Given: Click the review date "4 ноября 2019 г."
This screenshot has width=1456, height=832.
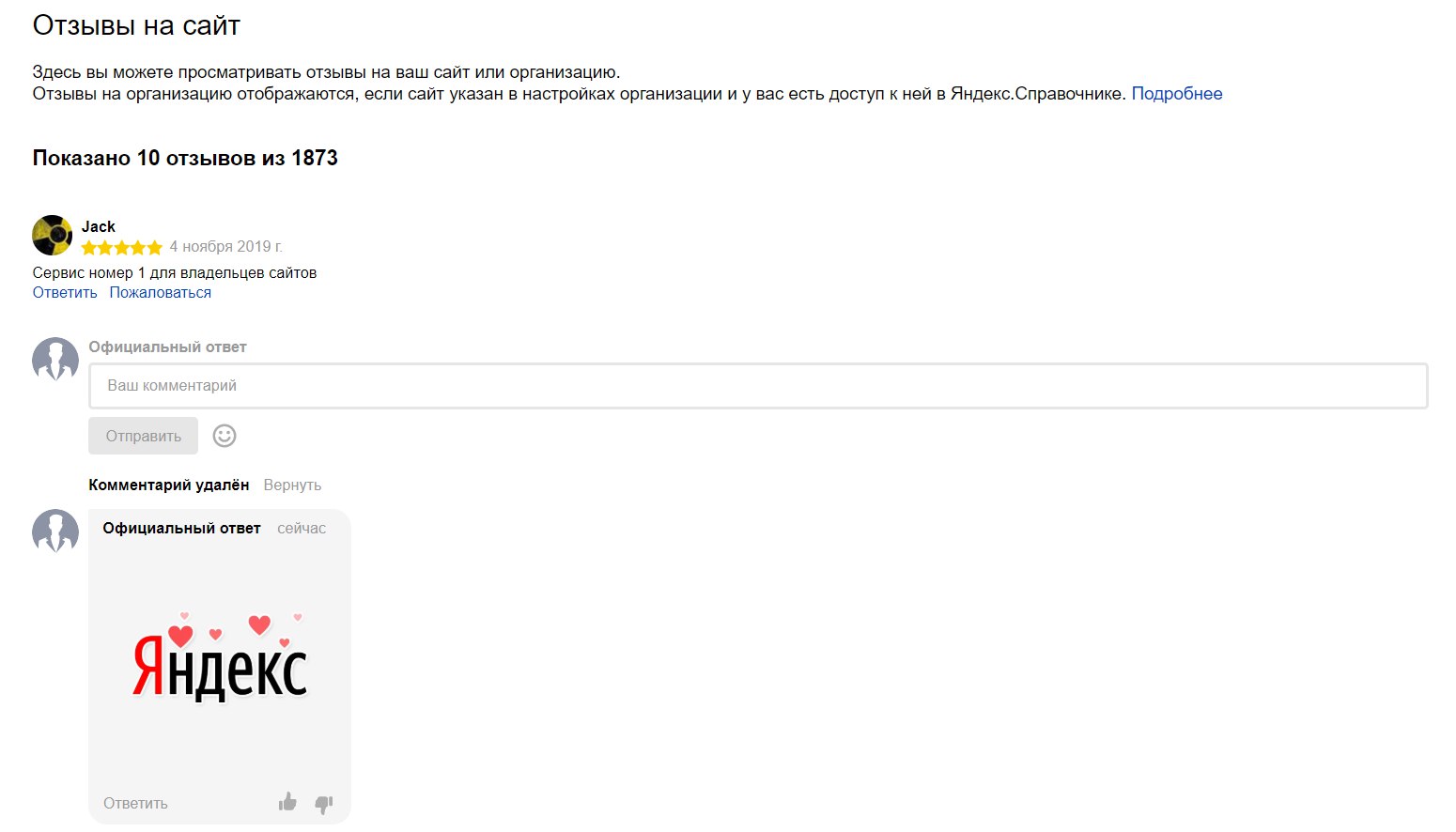Looking at the screenshot, I should (x=225, y=247).
